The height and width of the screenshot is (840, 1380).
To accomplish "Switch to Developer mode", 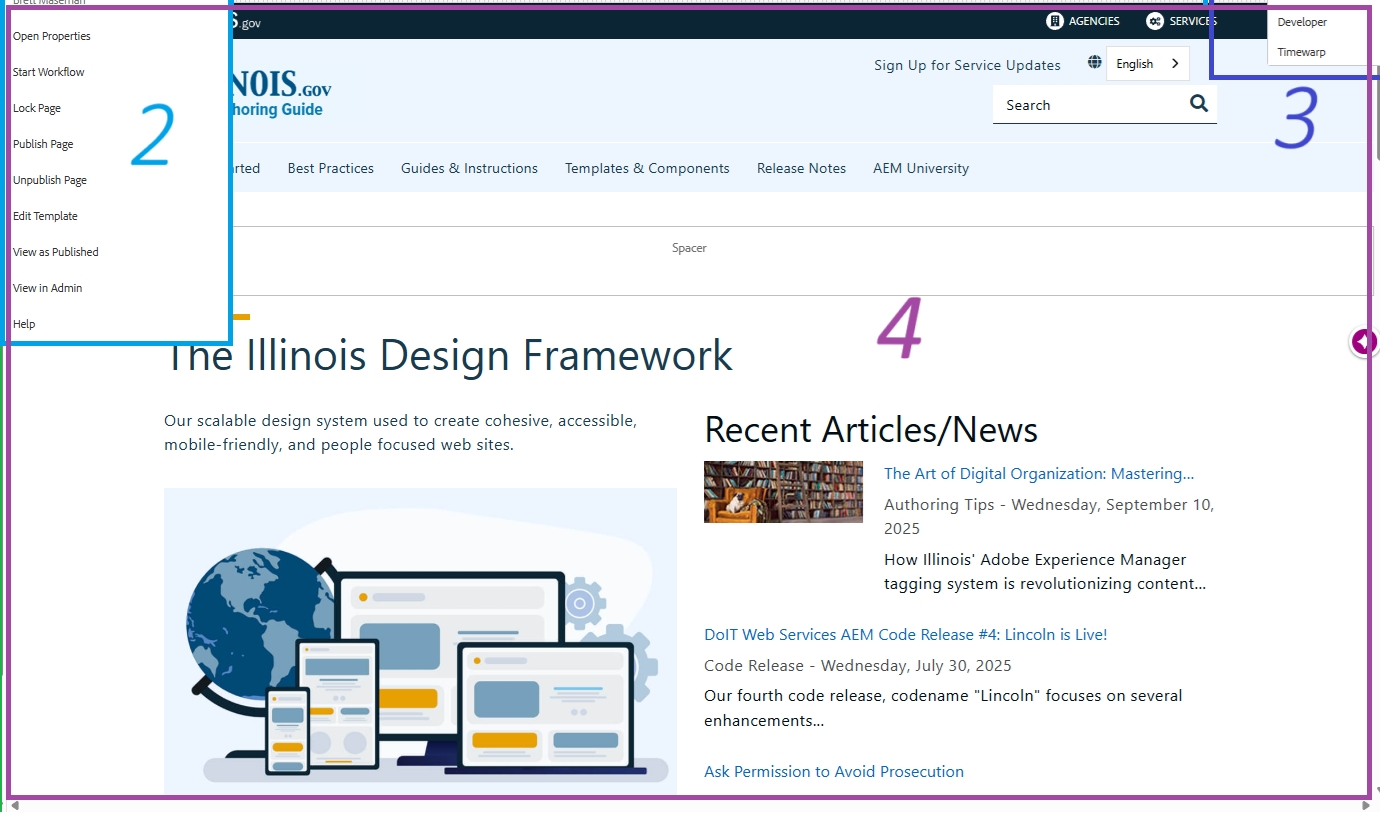I will point(1302,22).
